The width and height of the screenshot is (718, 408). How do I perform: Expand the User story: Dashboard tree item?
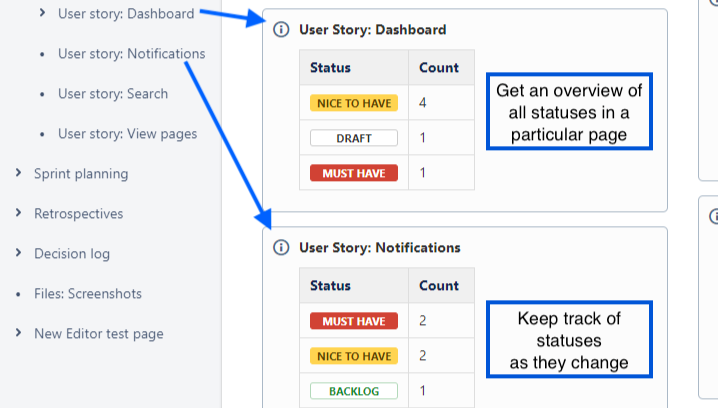pos(42,13)
